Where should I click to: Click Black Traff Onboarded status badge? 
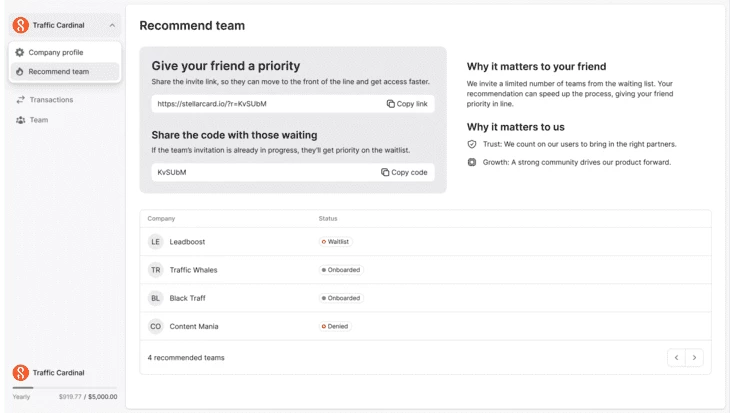[341, 298]
